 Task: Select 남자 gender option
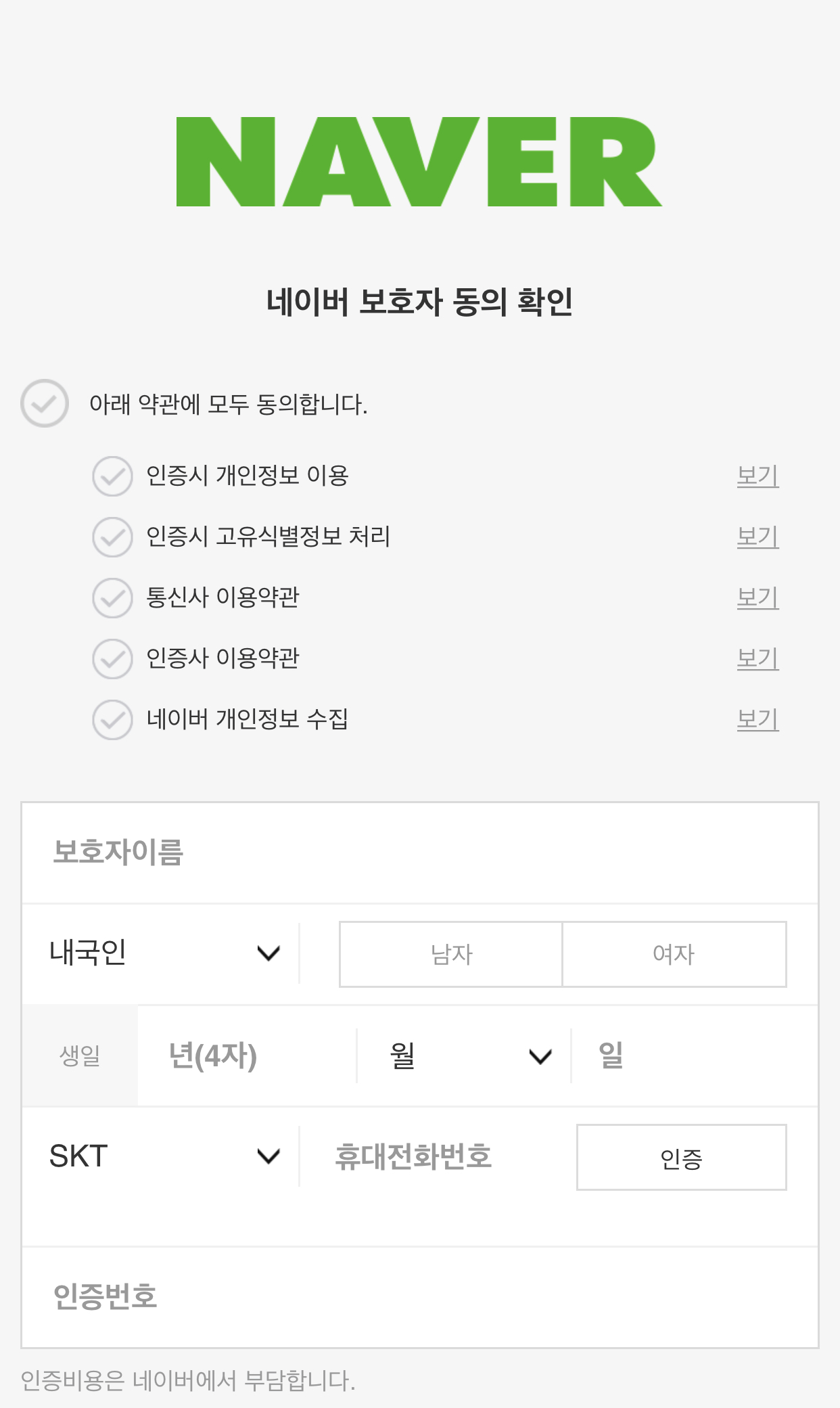click(x=451, y=954)
